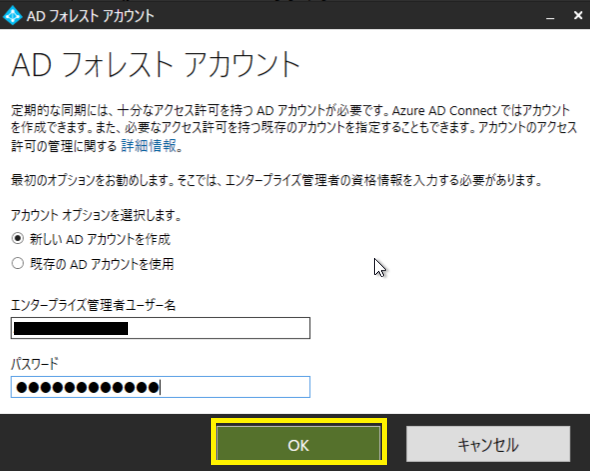Select 新しい AD アカウントを作成 radio button

coord(18,239)
